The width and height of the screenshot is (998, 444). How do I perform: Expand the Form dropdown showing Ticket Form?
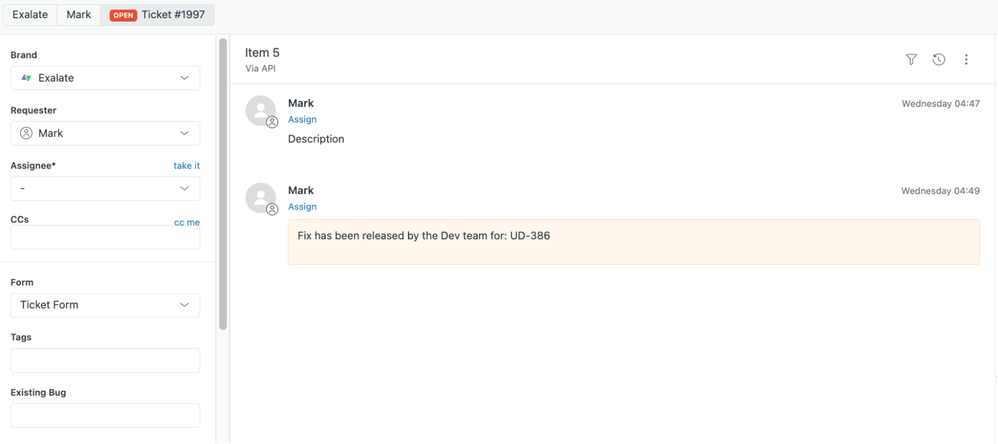tap(105, 305)
